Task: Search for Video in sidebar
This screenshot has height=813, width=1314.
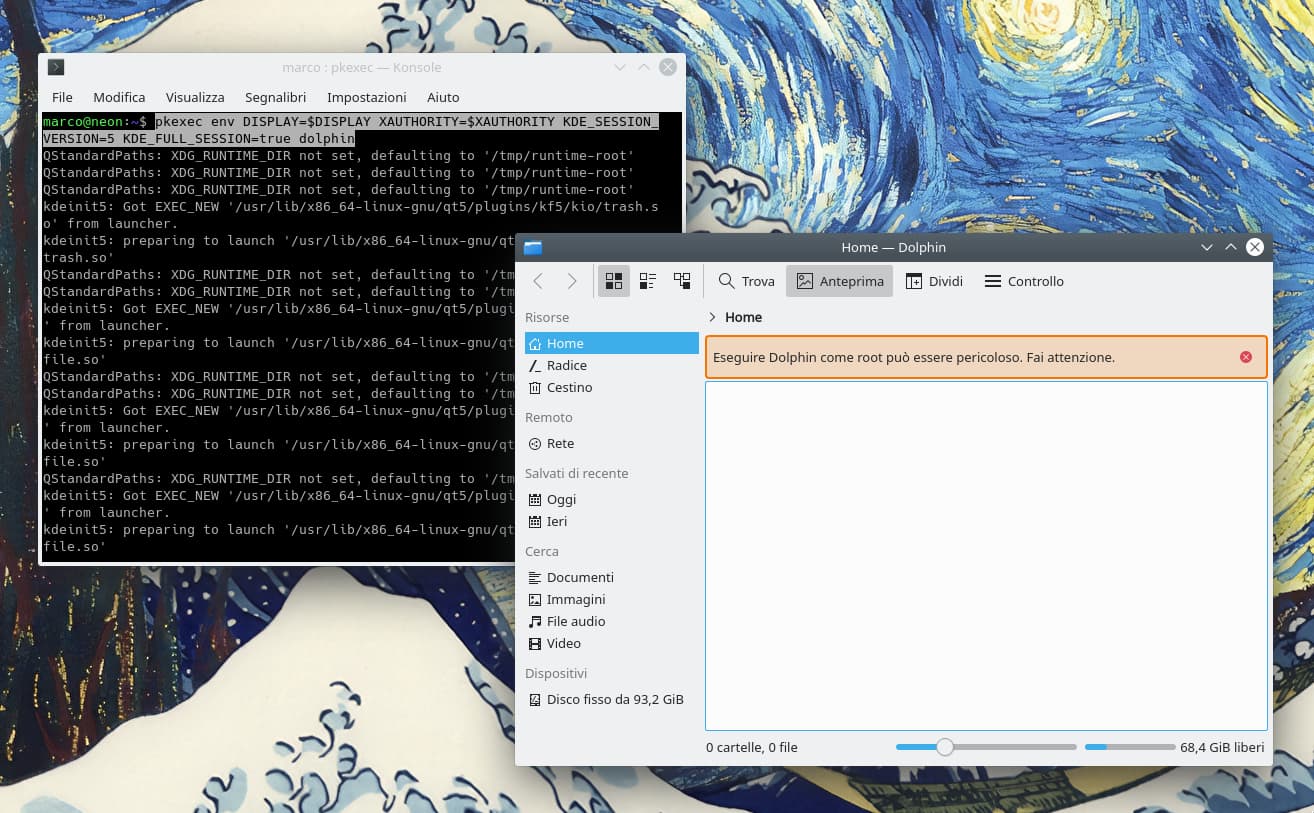Action: coord(612,643)
